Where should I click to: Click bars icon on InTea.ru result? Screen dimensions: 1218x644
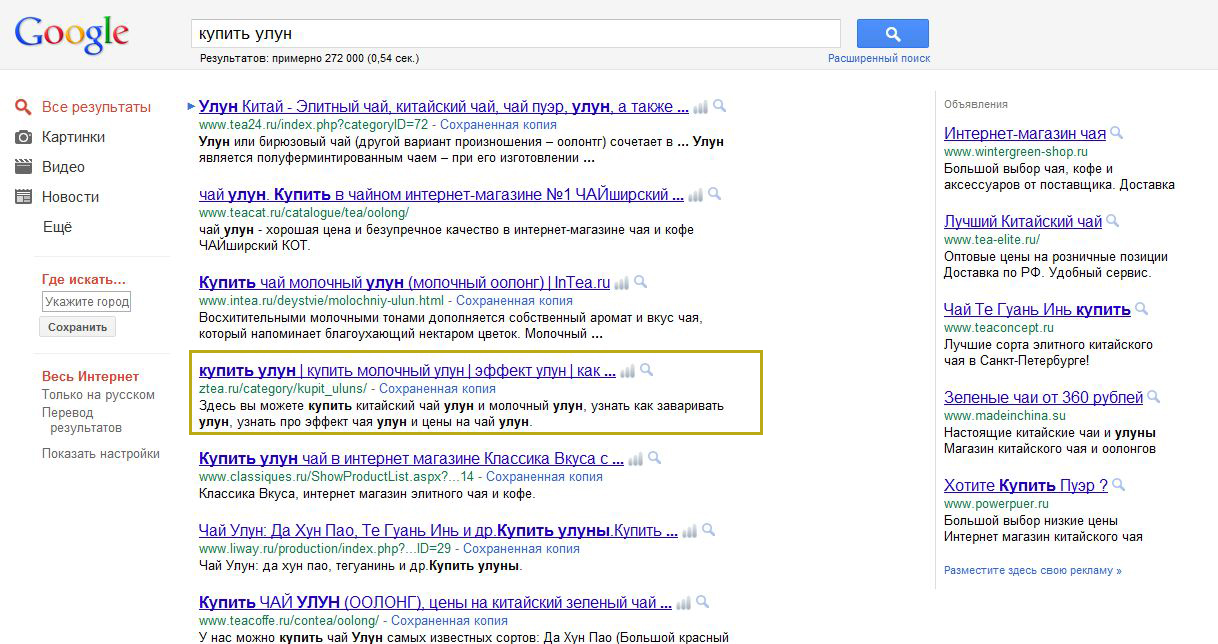tap(621, 283)
